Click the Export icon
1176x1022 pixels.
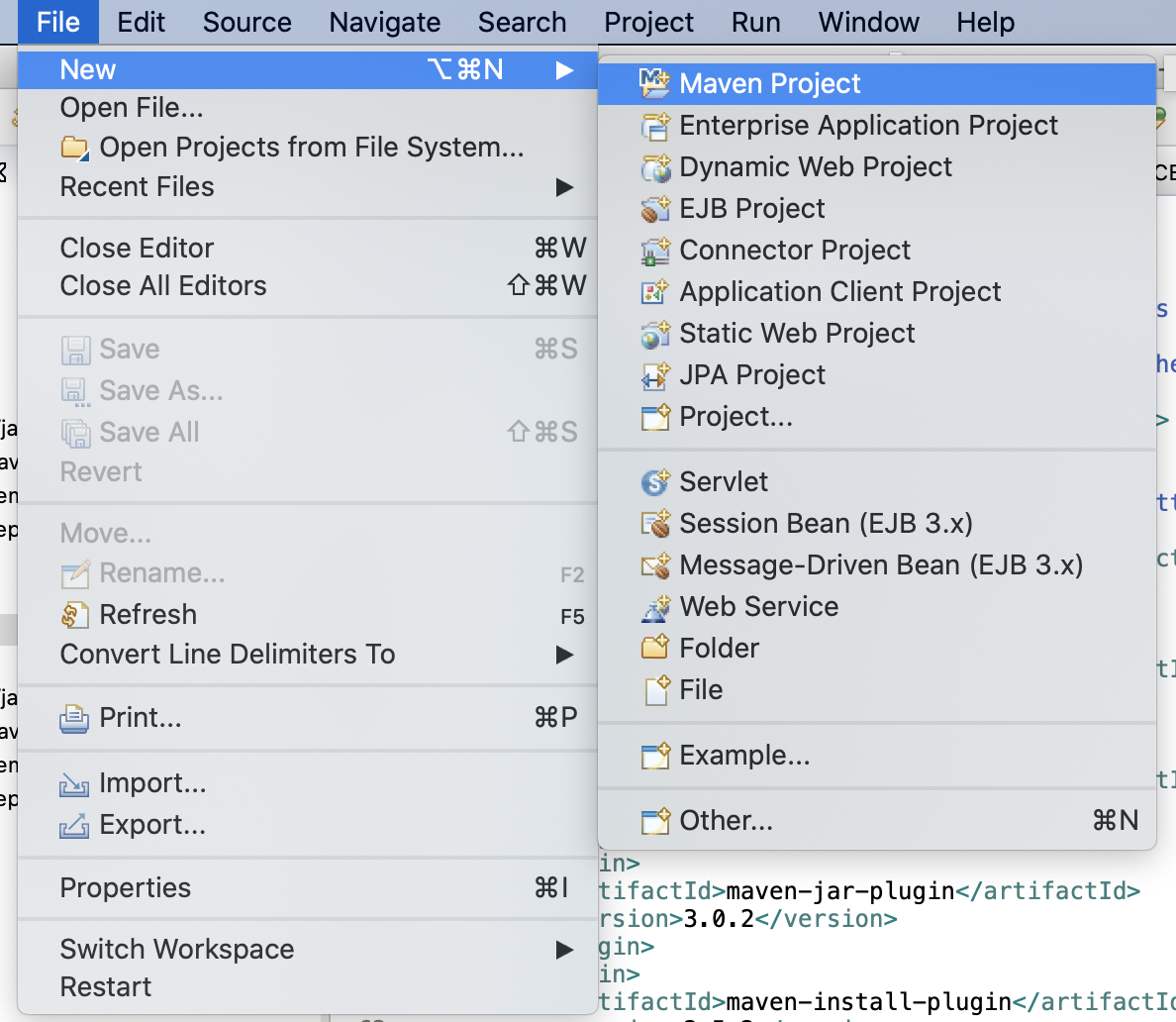point(74,825)
